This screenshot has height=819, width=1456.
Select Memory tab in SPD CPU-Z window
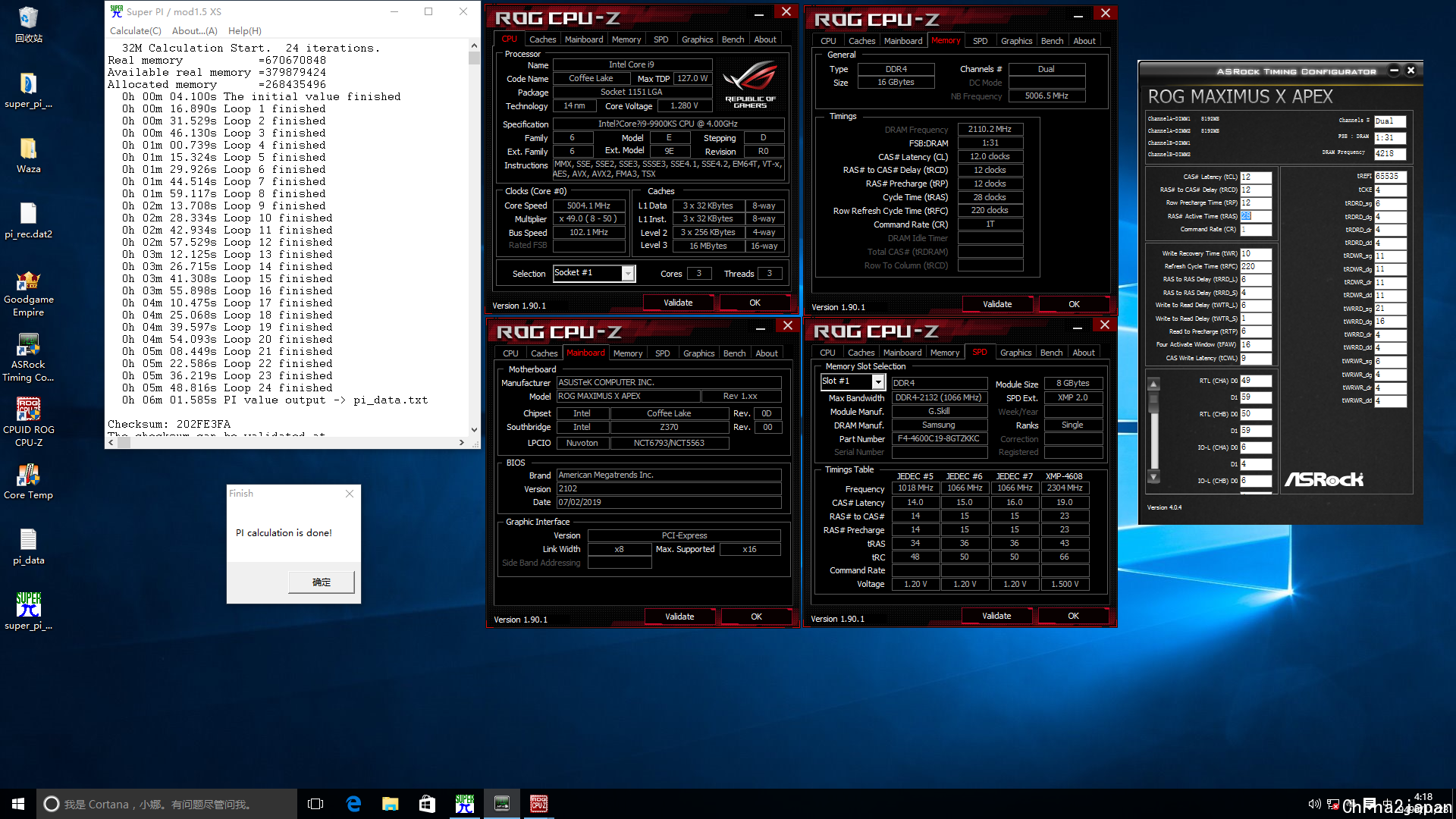[944, 353]
